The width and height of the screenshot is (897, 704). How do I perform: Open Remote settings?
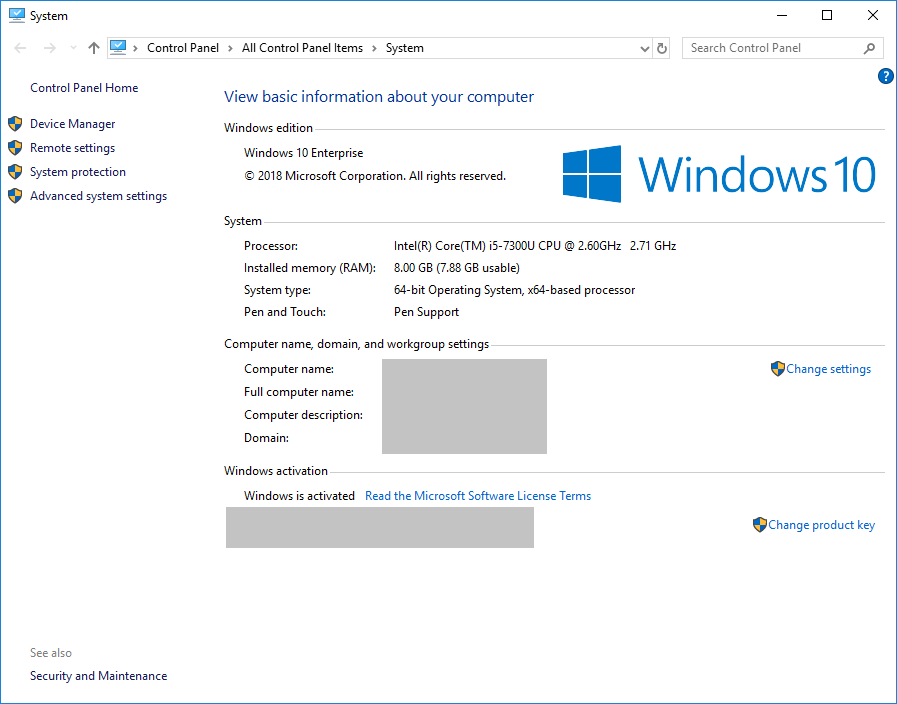(73, 148)
